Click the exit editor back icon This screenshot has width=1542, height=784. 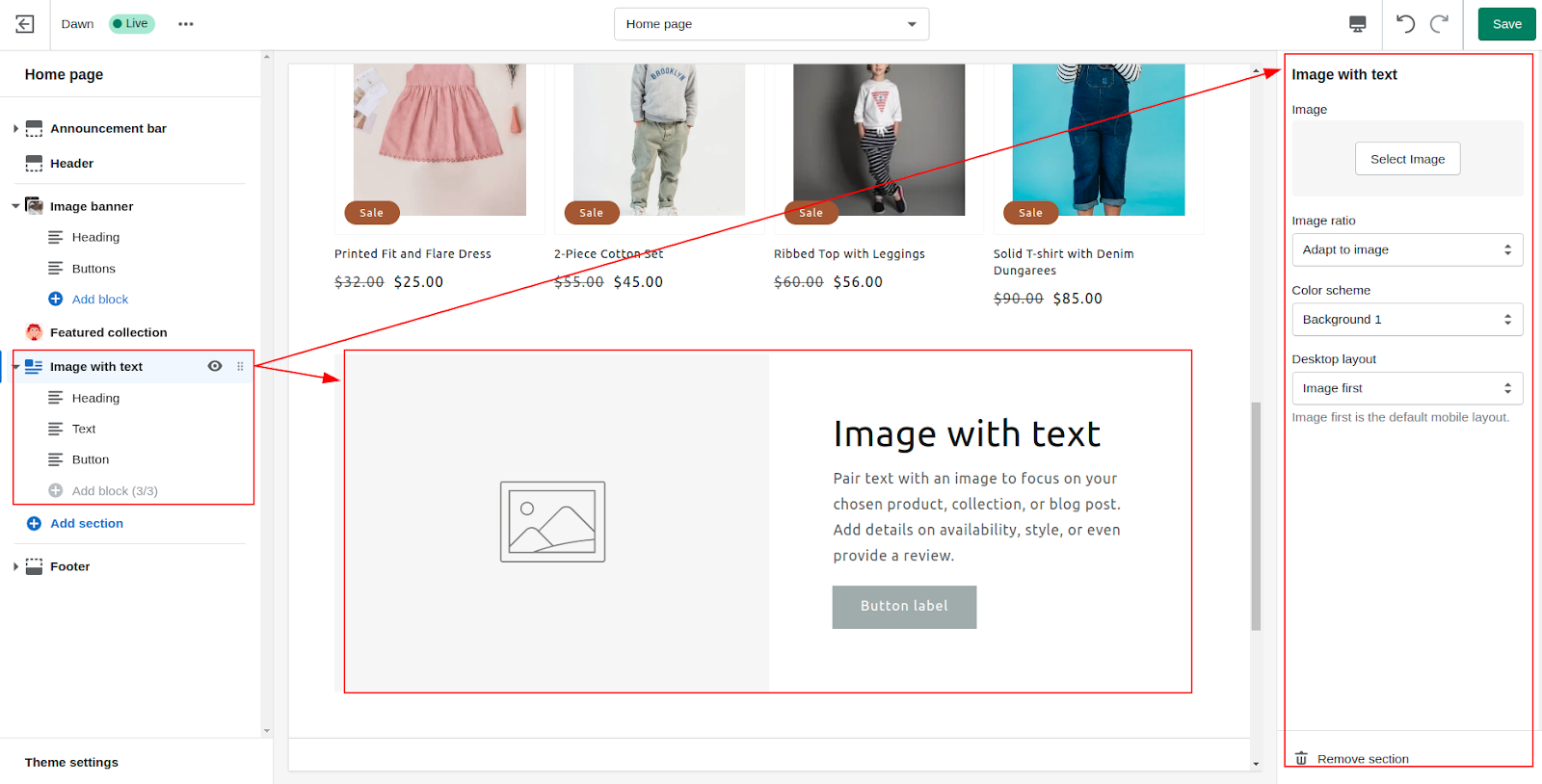25,24
